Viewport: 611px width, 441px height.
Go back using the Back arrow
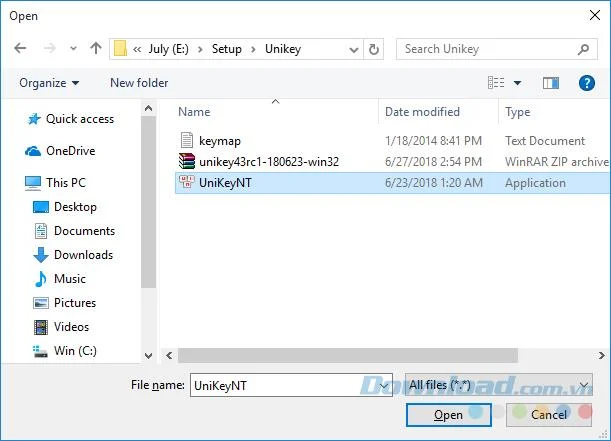point(20,48)
